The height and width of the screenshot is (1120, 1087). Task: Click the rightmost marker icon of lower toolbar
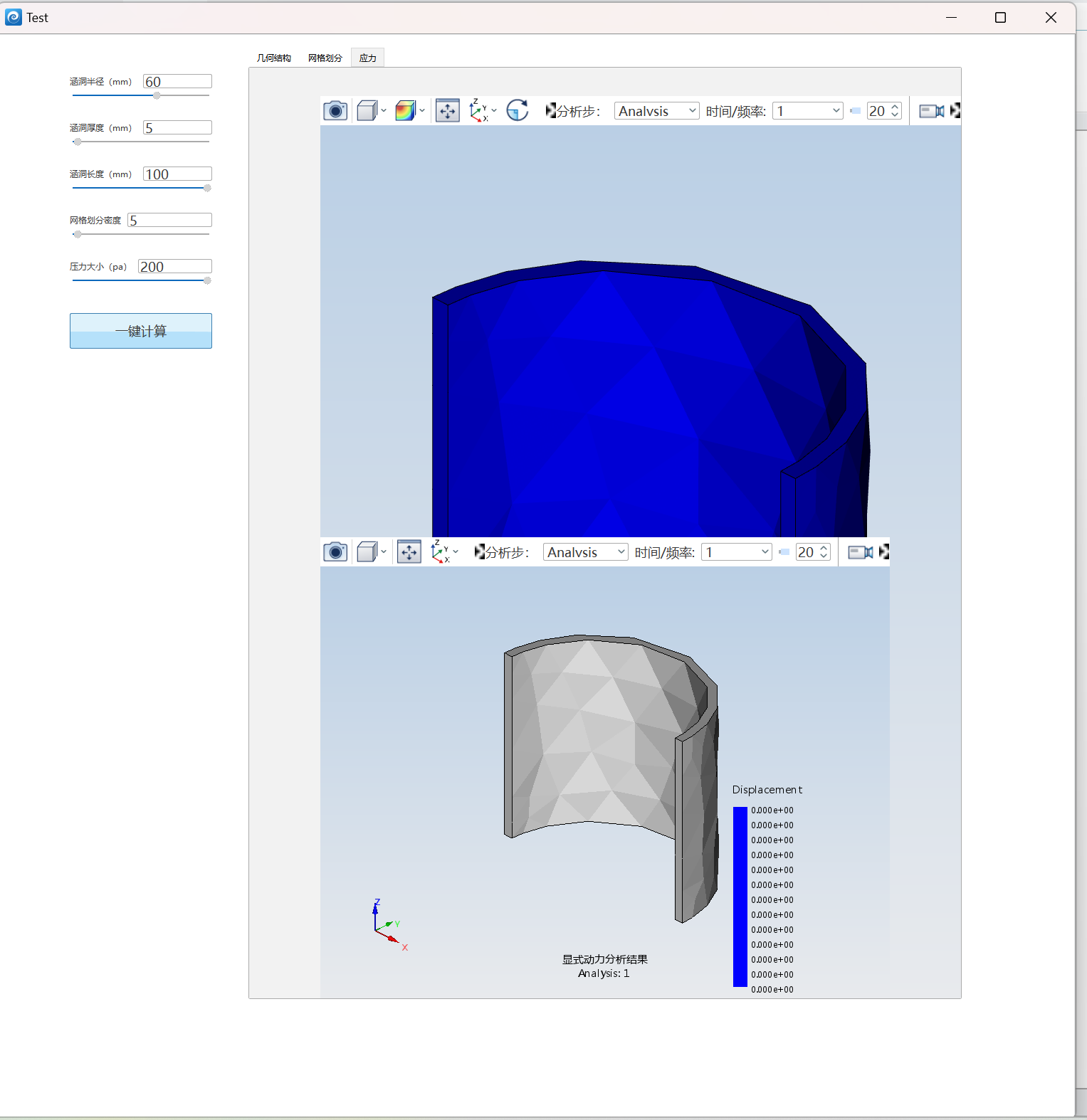click(x=884, y=551)
